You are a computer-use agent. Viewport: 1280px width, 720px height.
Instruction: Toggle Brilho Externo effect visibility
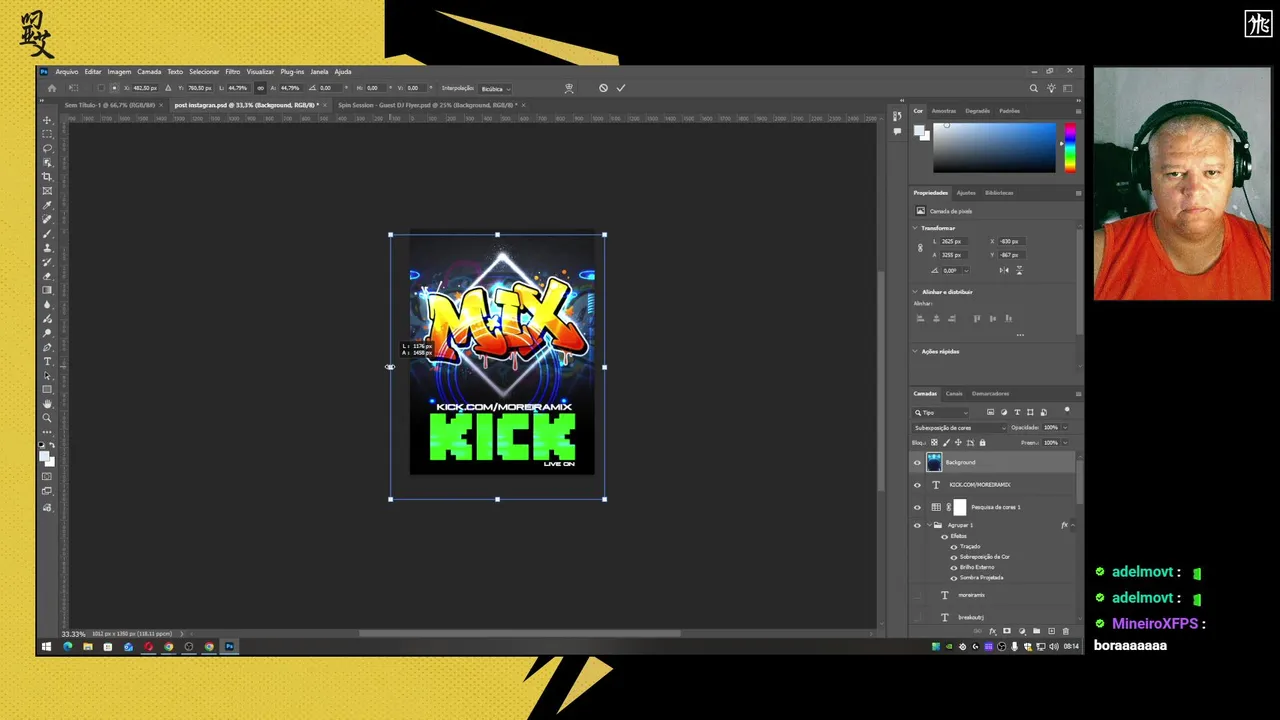(954, 567)
